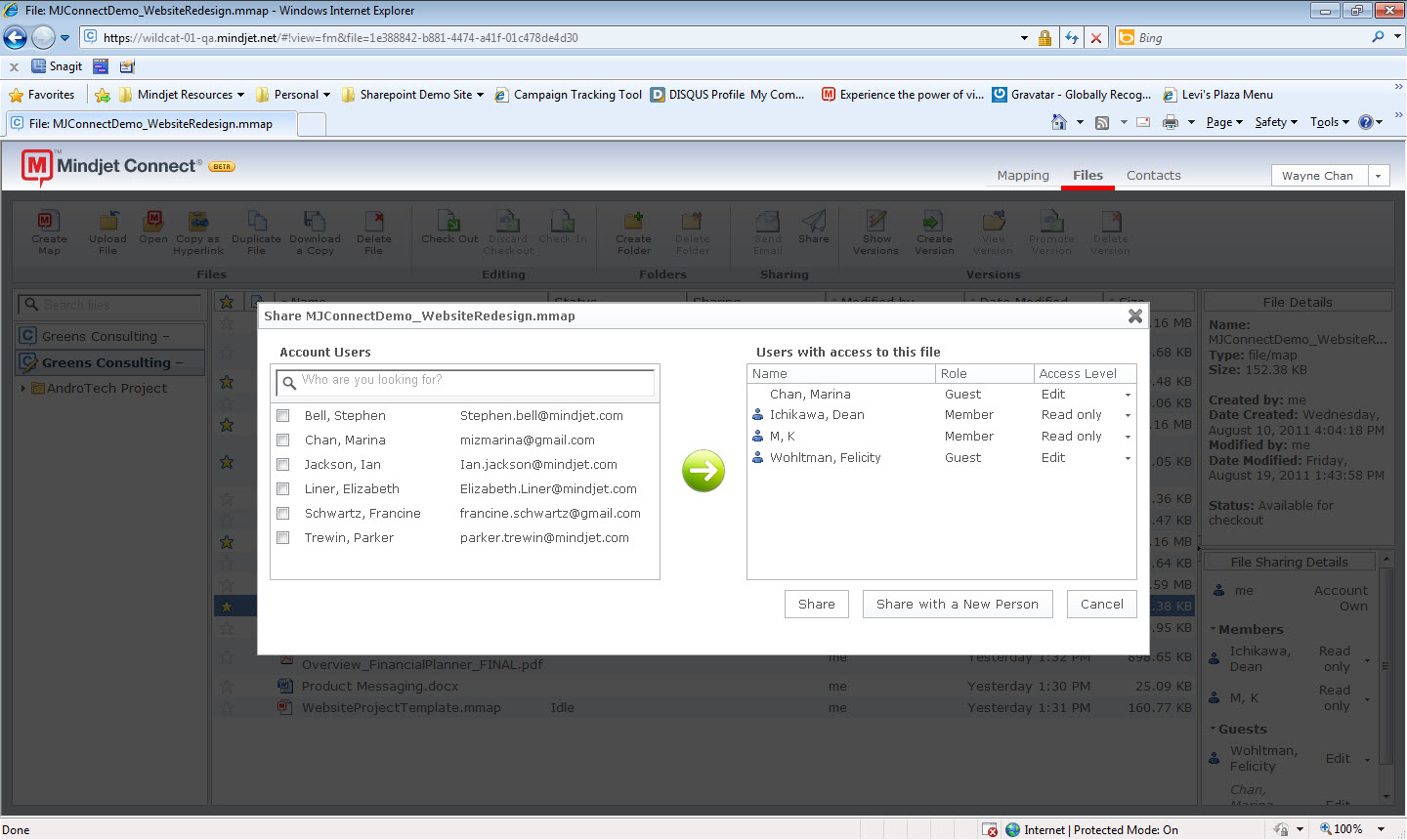Open the Page menu
The width and height of the screenshot is (1407, 840).
tap(1224, 122)
